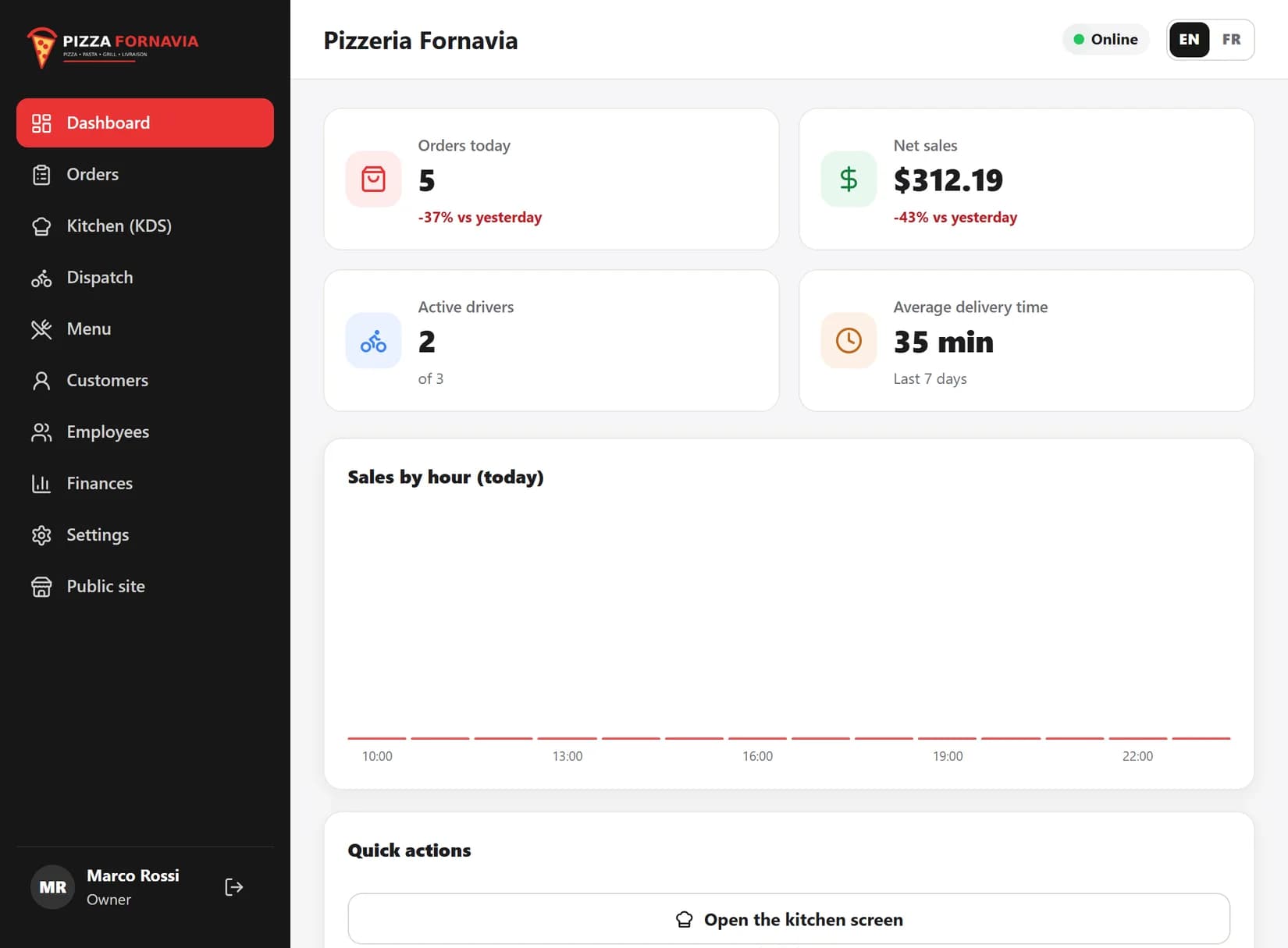The image size is (1288, 948).
Task: Click the shopping bag icon on Orders today card
Action: tap(373, 179)
